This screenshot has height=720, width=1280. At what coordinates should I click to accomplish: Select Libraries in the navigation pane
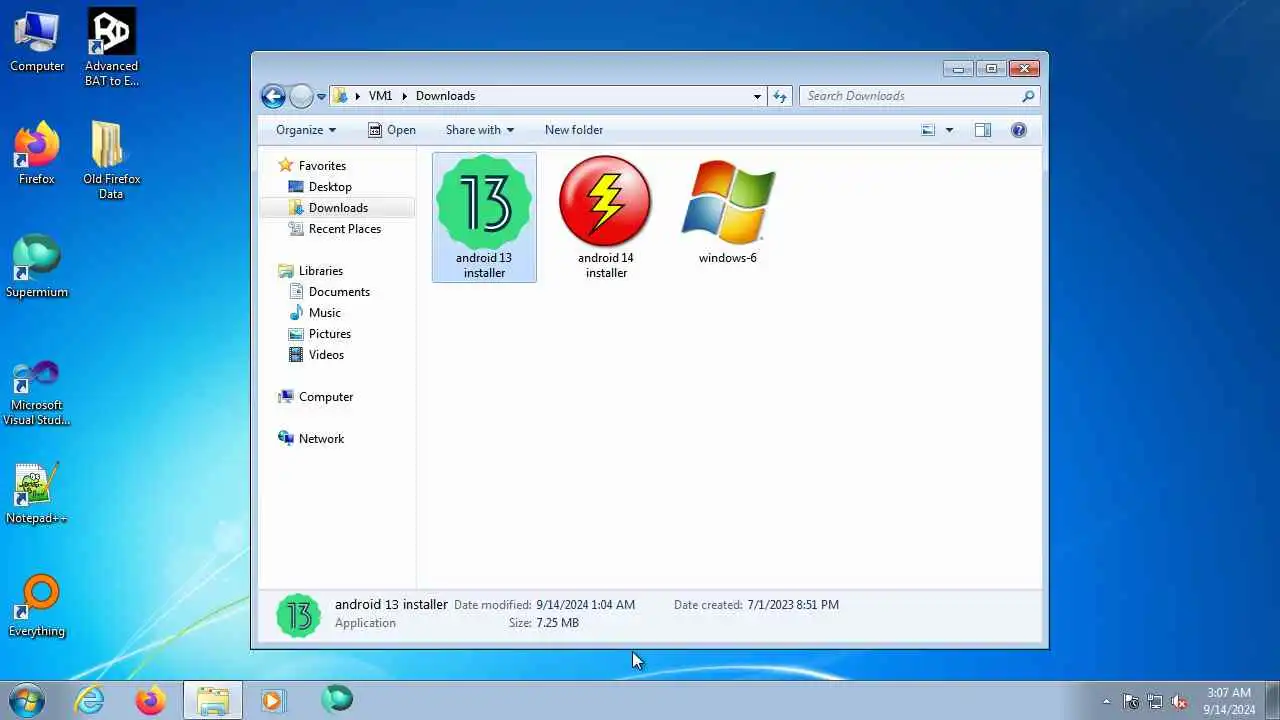click(x=320, y=271)
